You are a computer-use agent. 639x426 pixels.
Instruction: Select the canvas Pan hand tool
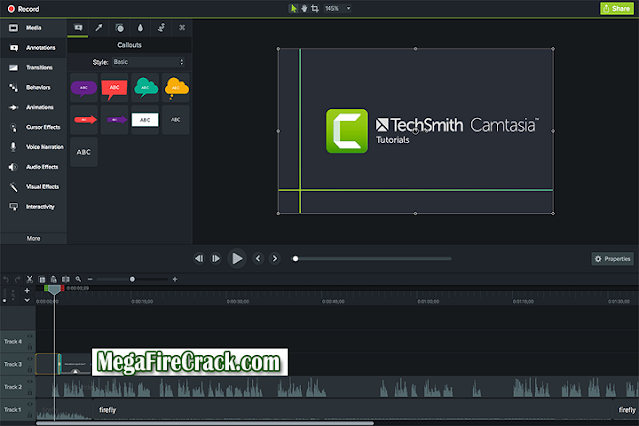304,8
